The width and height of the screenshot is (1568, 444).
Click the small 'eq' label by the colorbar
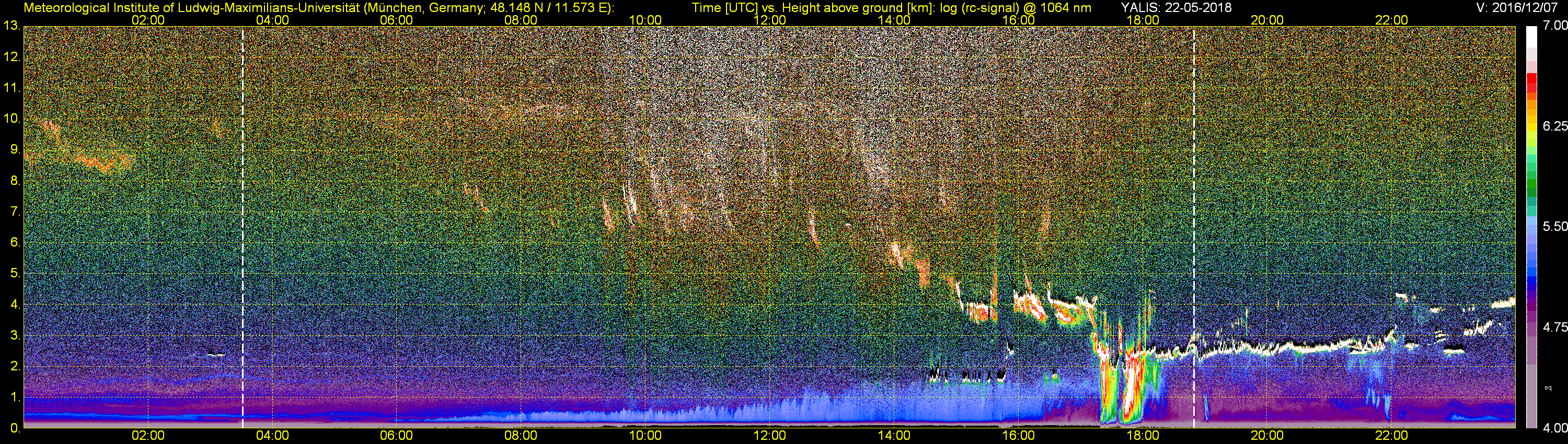pos(1548,388)
